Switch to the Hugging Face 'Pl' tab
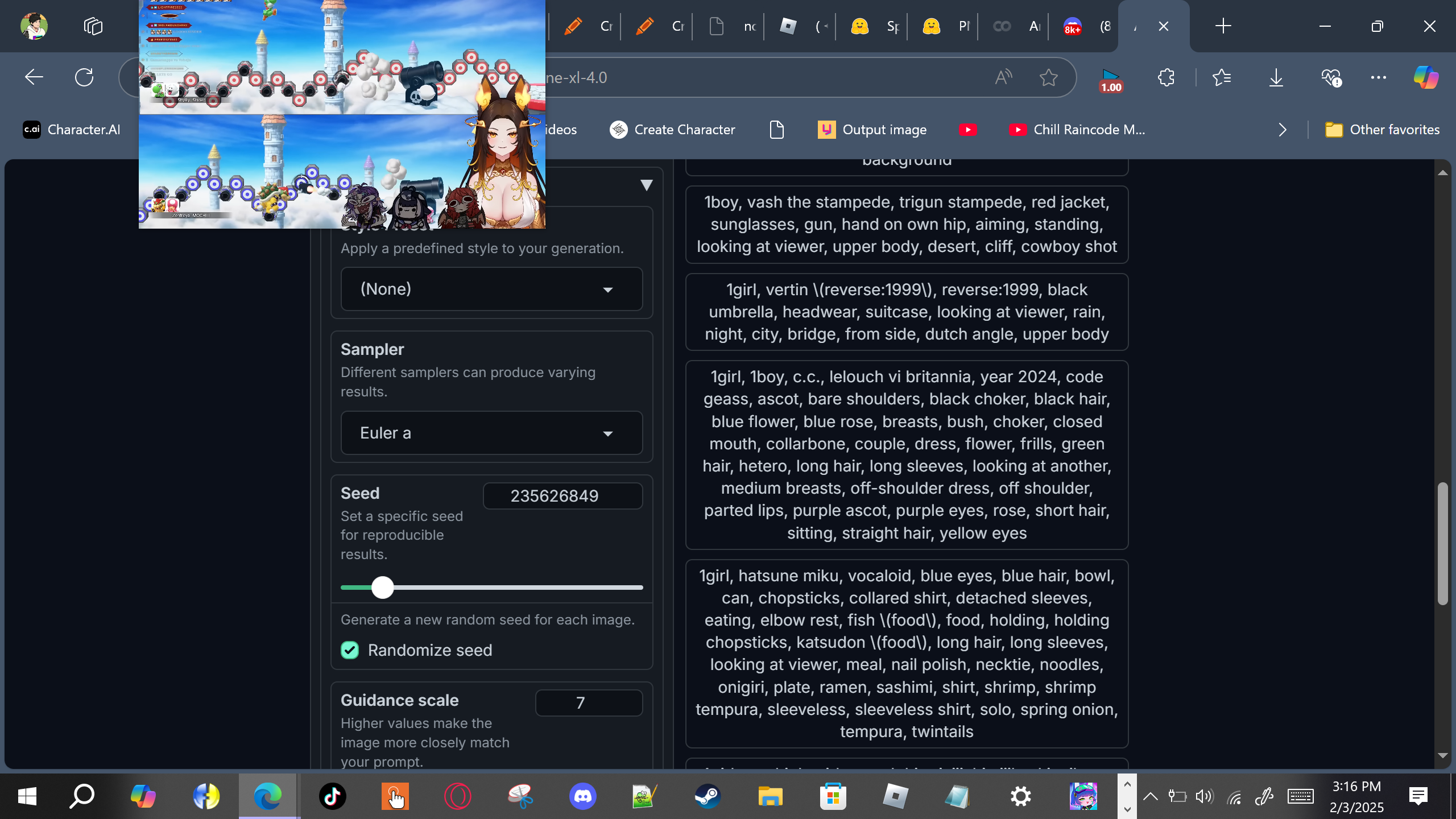The height and width of the screenshot is (819, 1456). 942,26
